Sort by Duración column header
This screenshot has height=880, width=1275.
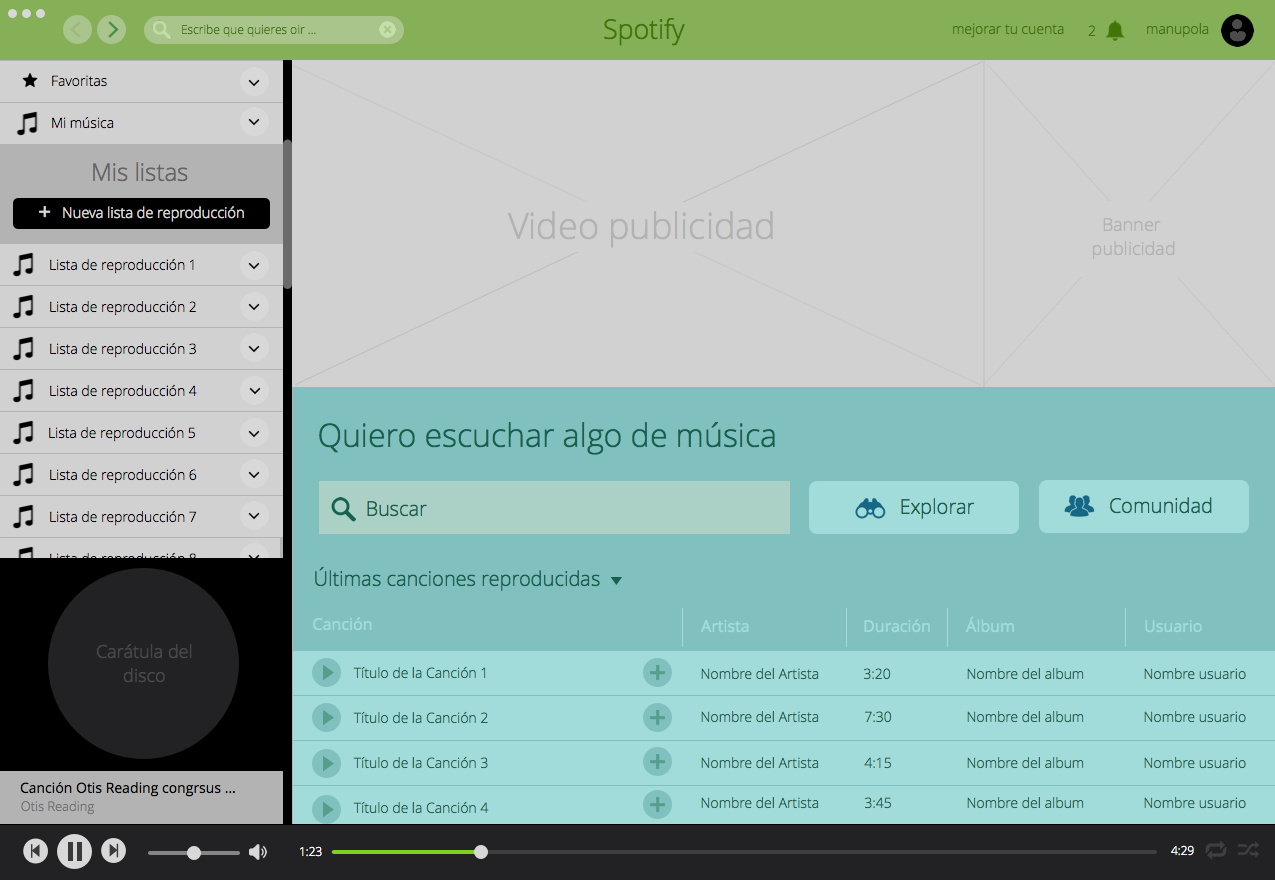click(897, 626)
